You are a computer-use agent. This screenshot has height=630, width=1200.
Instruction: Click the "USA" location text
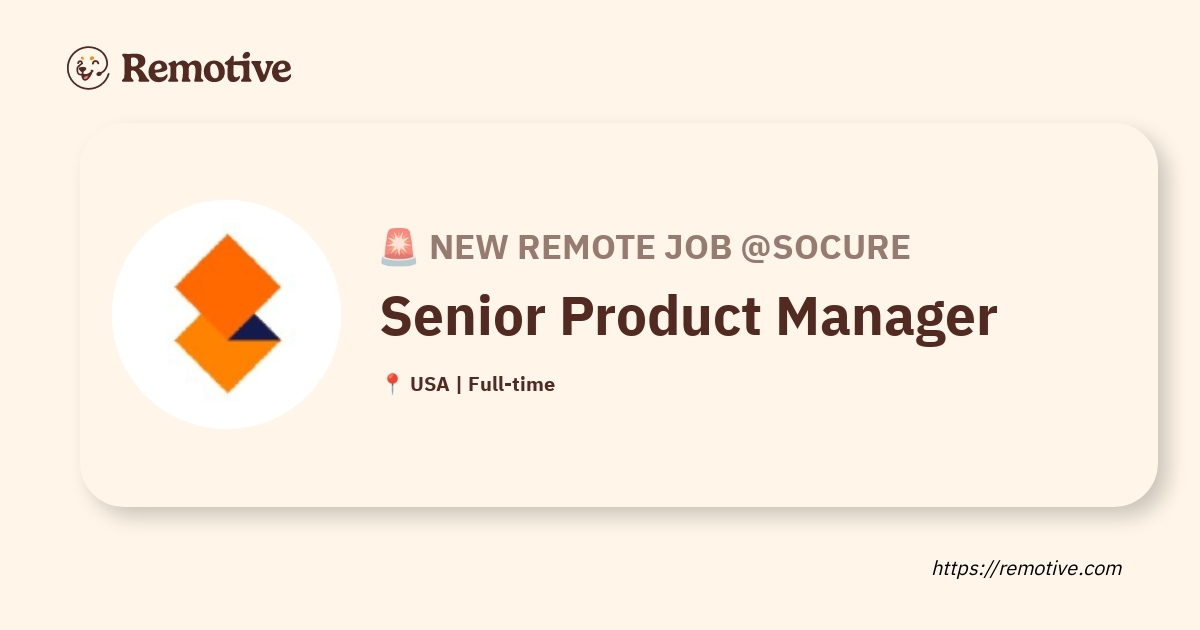coord(429,384)
